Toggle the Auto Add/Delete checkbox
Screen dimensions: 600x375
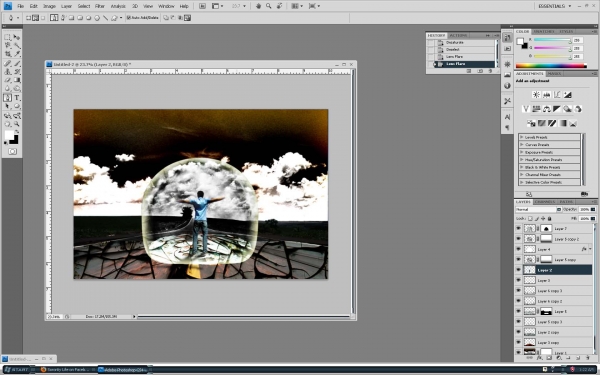[x=129, y=18]
